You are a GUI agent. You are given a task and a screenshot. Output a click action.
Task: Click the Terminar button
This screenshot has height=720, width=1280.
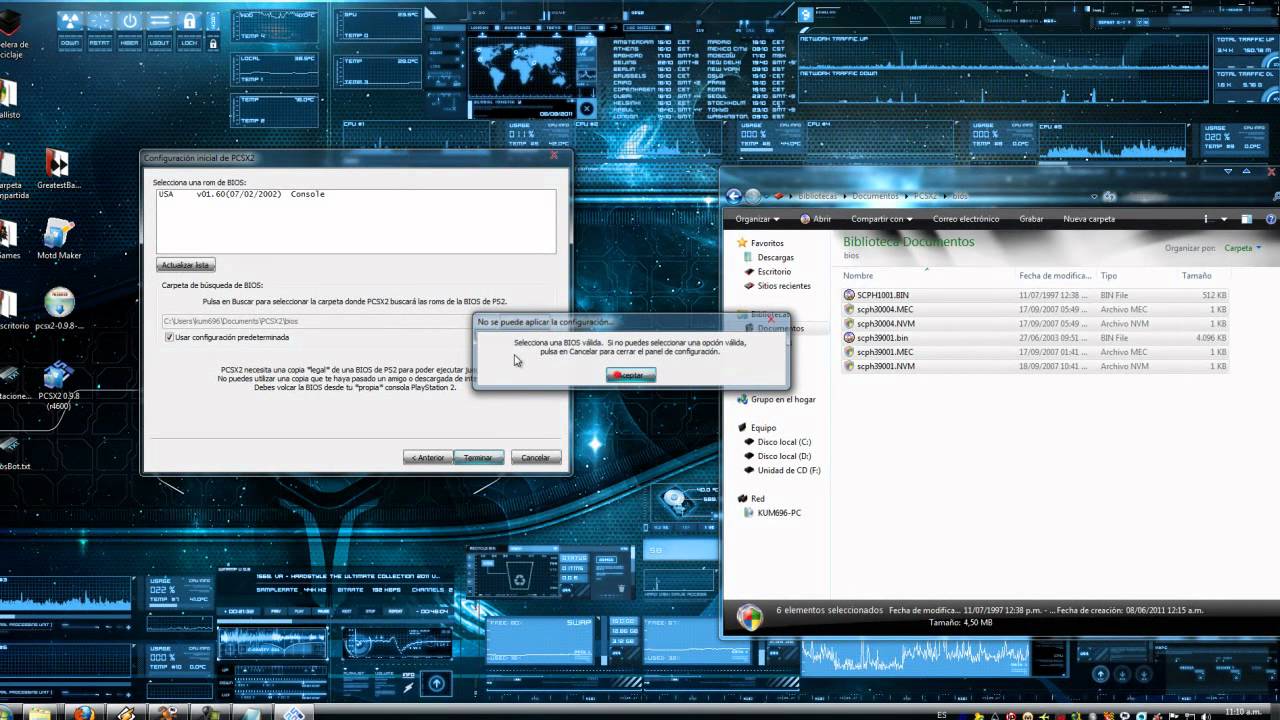pos(478,457)
